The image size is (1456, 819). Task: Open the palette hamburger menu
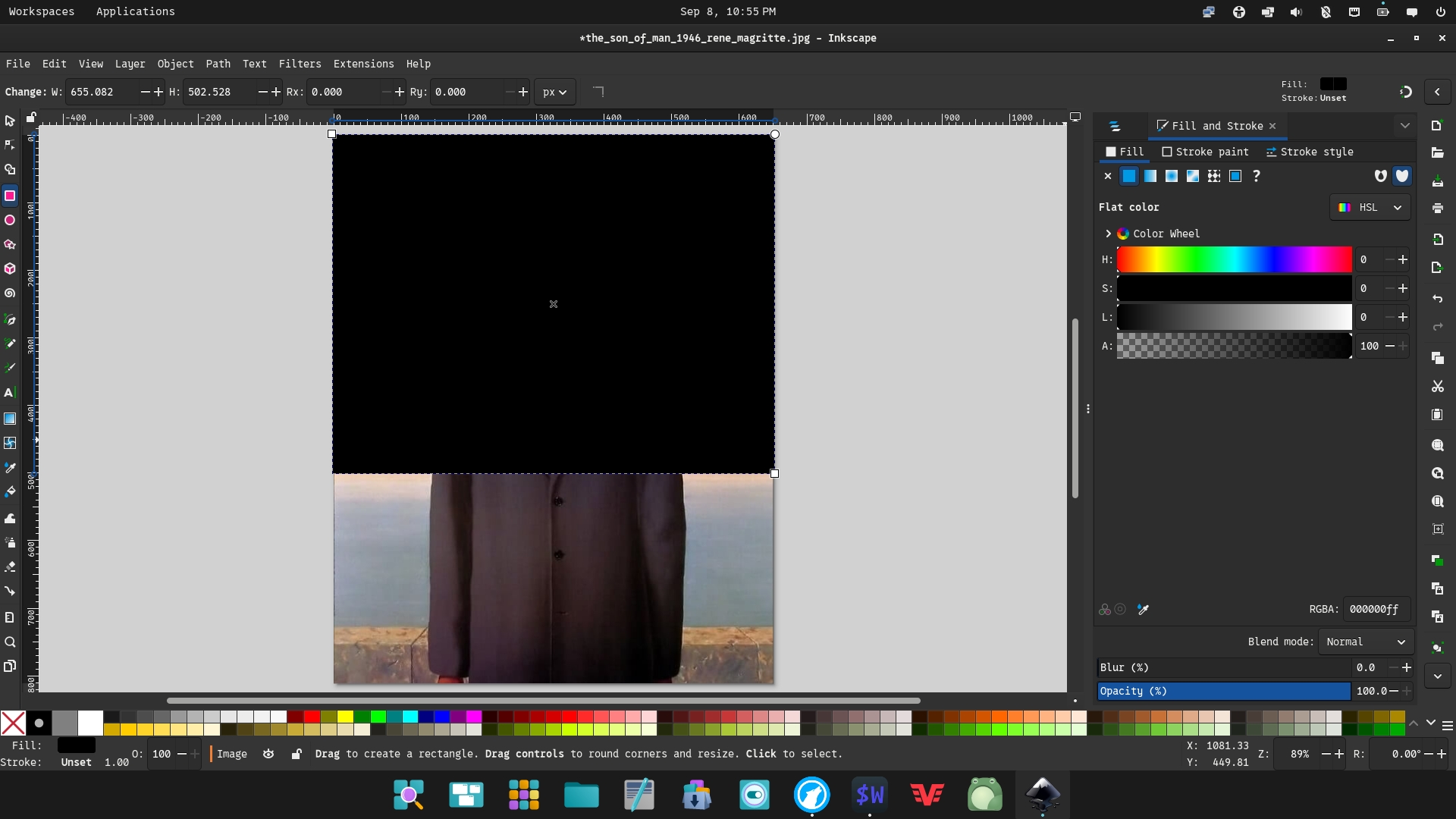pos(1448,726)
